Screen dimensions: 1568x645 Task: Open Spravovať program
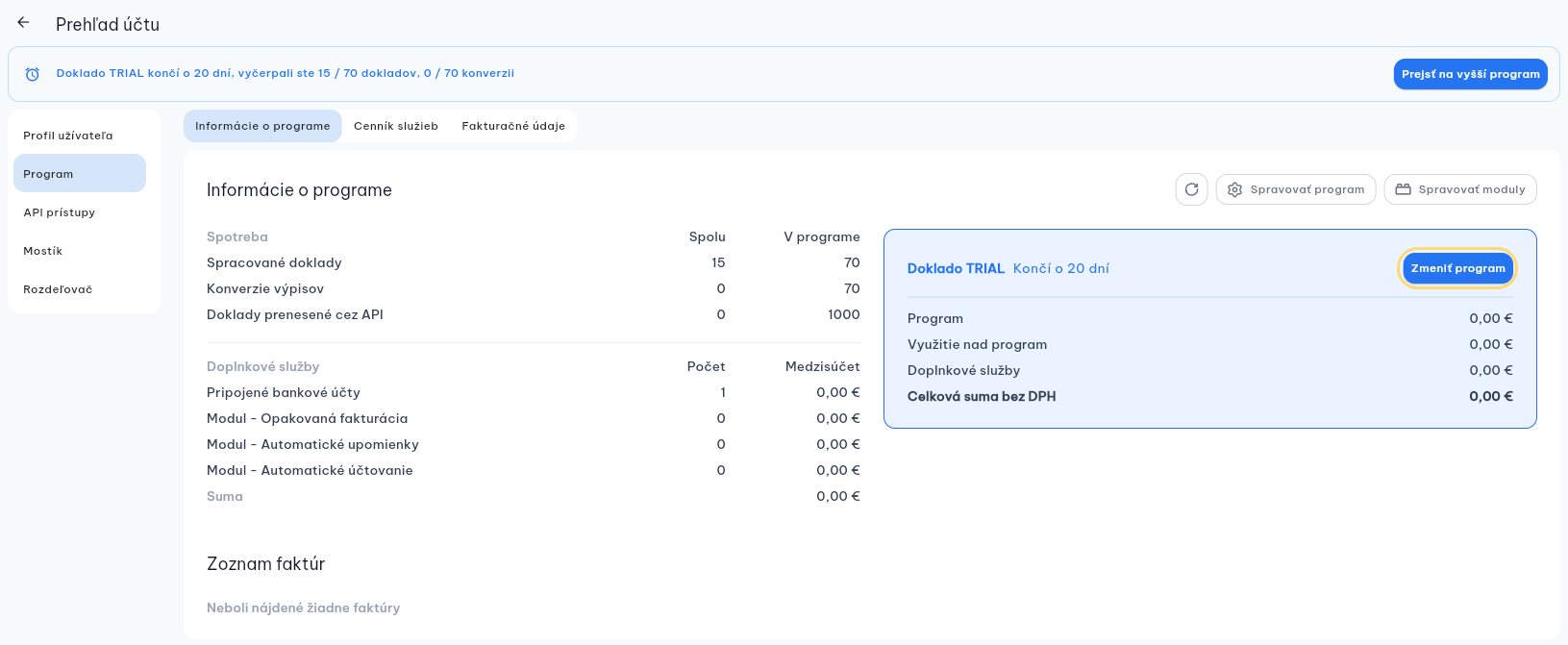[1296, 189]
